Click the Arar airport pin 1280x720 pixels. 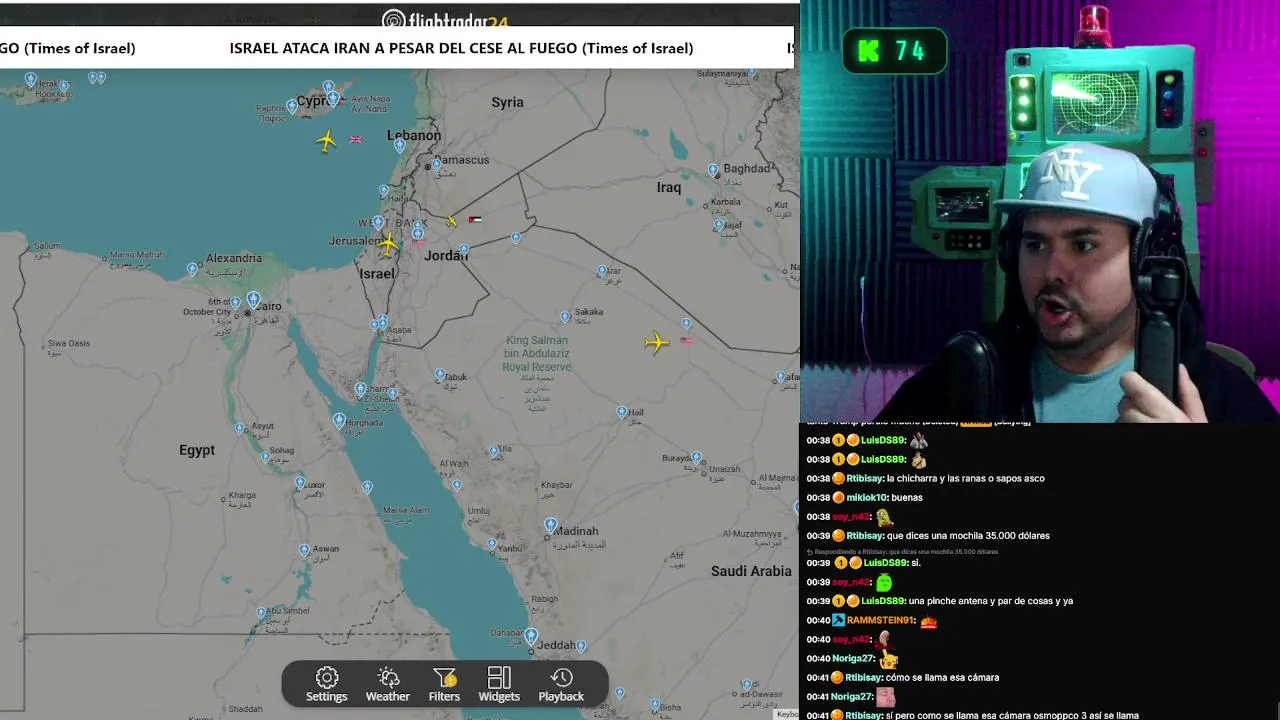click(x=602, y=271)
